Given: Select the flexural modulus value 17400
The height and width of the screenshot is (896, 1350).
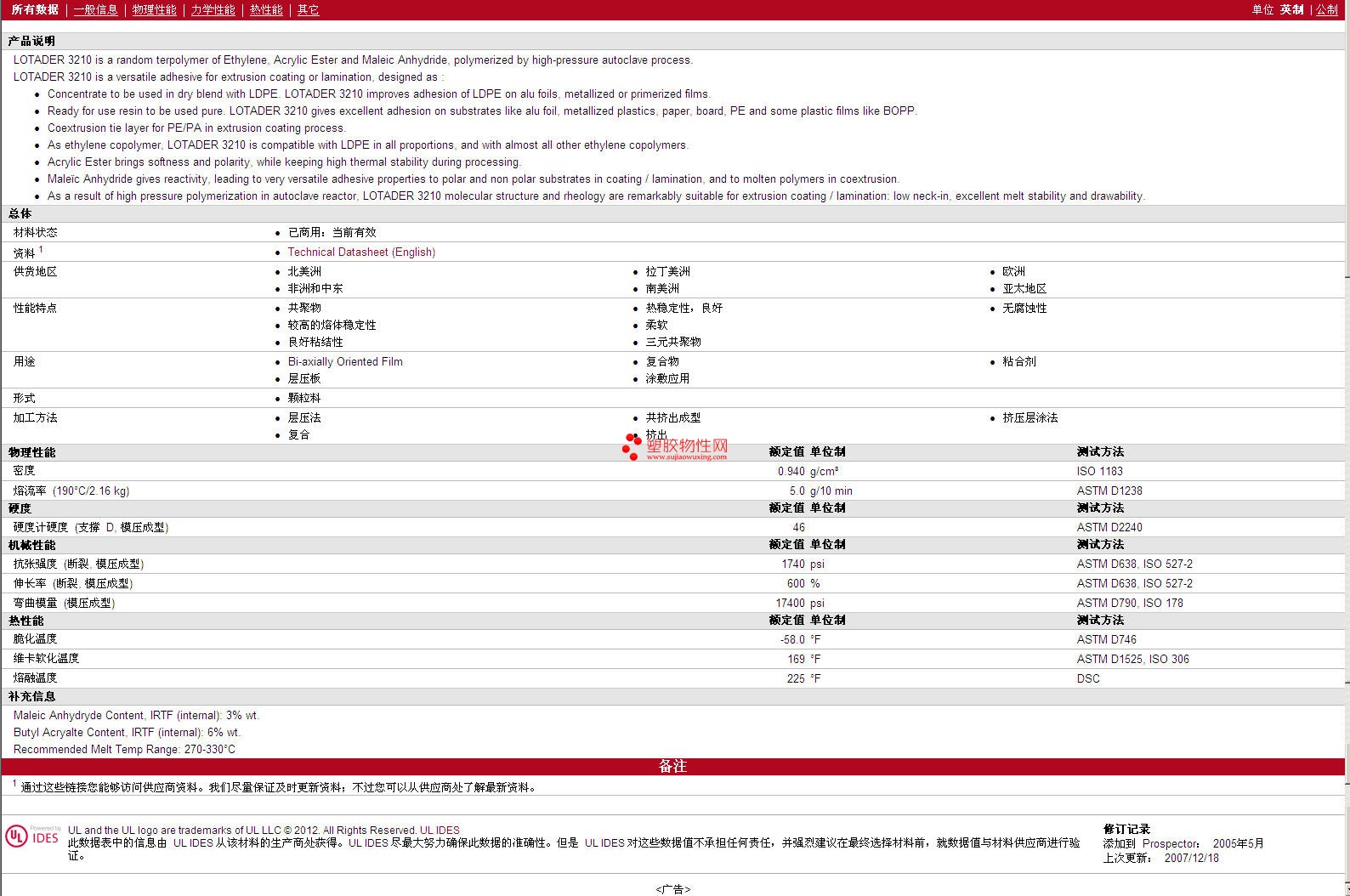Looking at the screenshot, I should click(790, 604).
